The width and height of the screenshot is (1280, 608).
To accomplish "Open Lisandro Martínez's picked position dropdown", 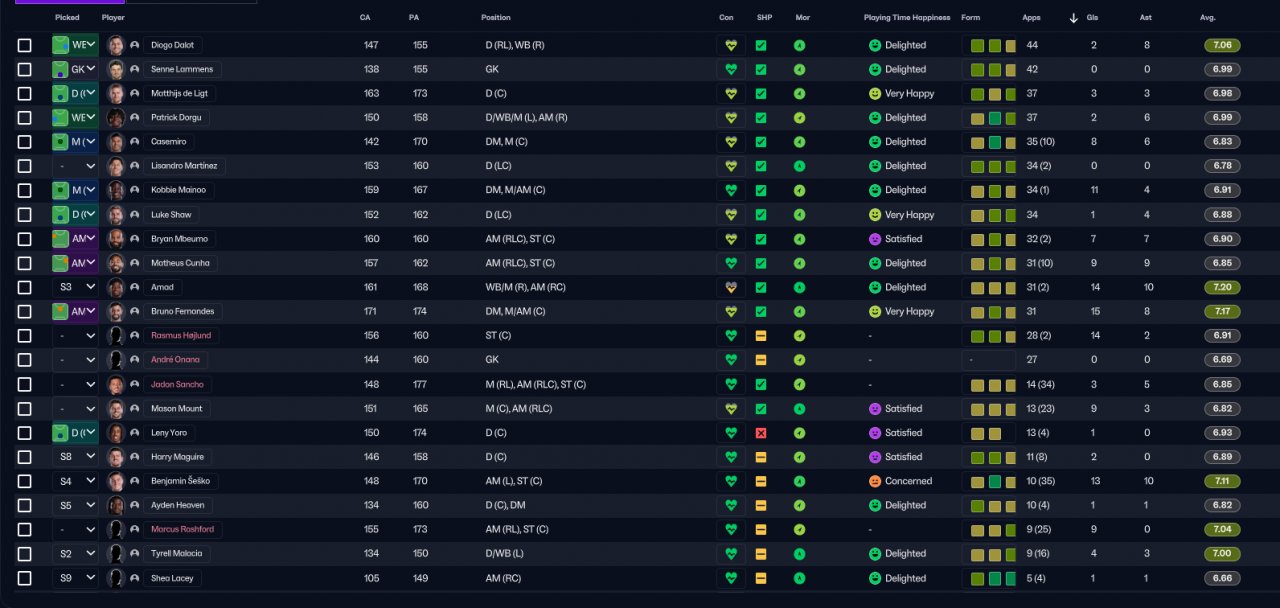I will click(x=76, y=166).
